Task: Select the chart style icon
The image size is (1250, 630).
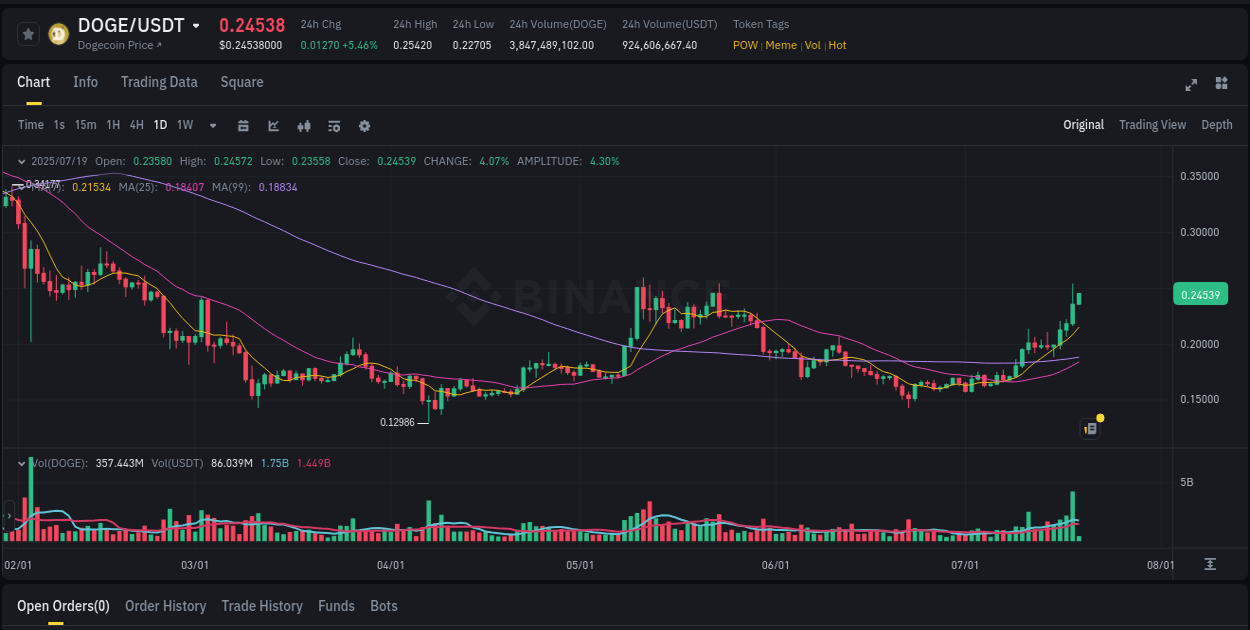Action: tap(272, 126)
